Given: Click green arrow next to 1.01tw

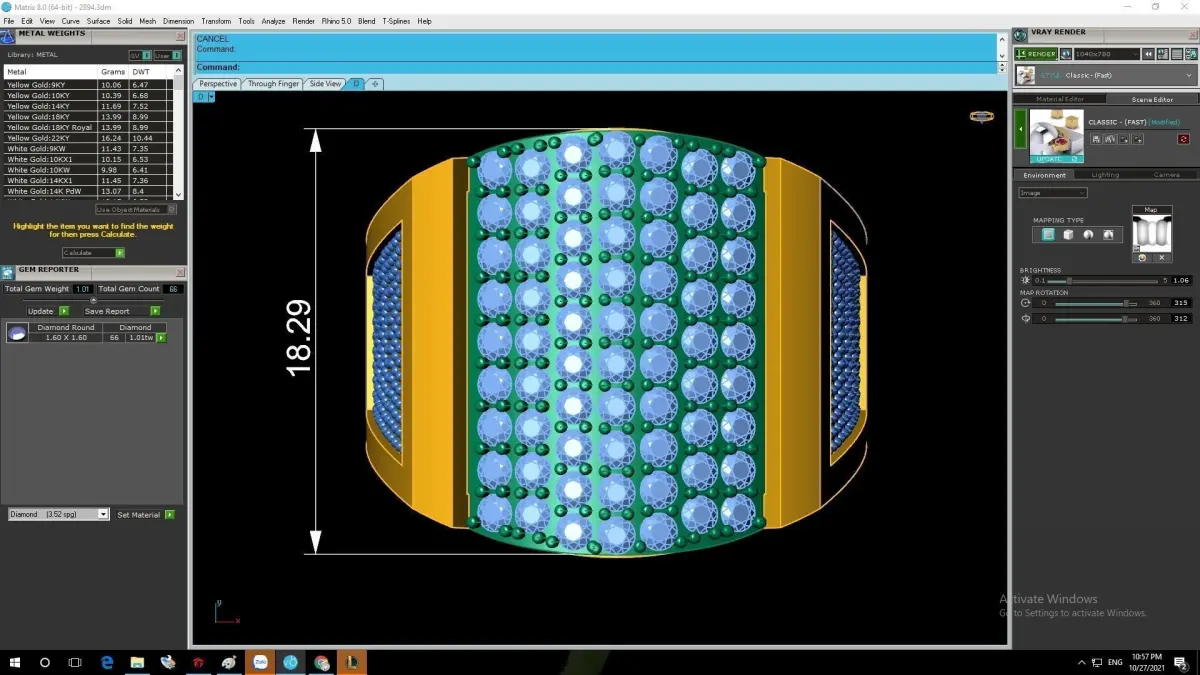Looking at the screenshot, I should point(161,338).
